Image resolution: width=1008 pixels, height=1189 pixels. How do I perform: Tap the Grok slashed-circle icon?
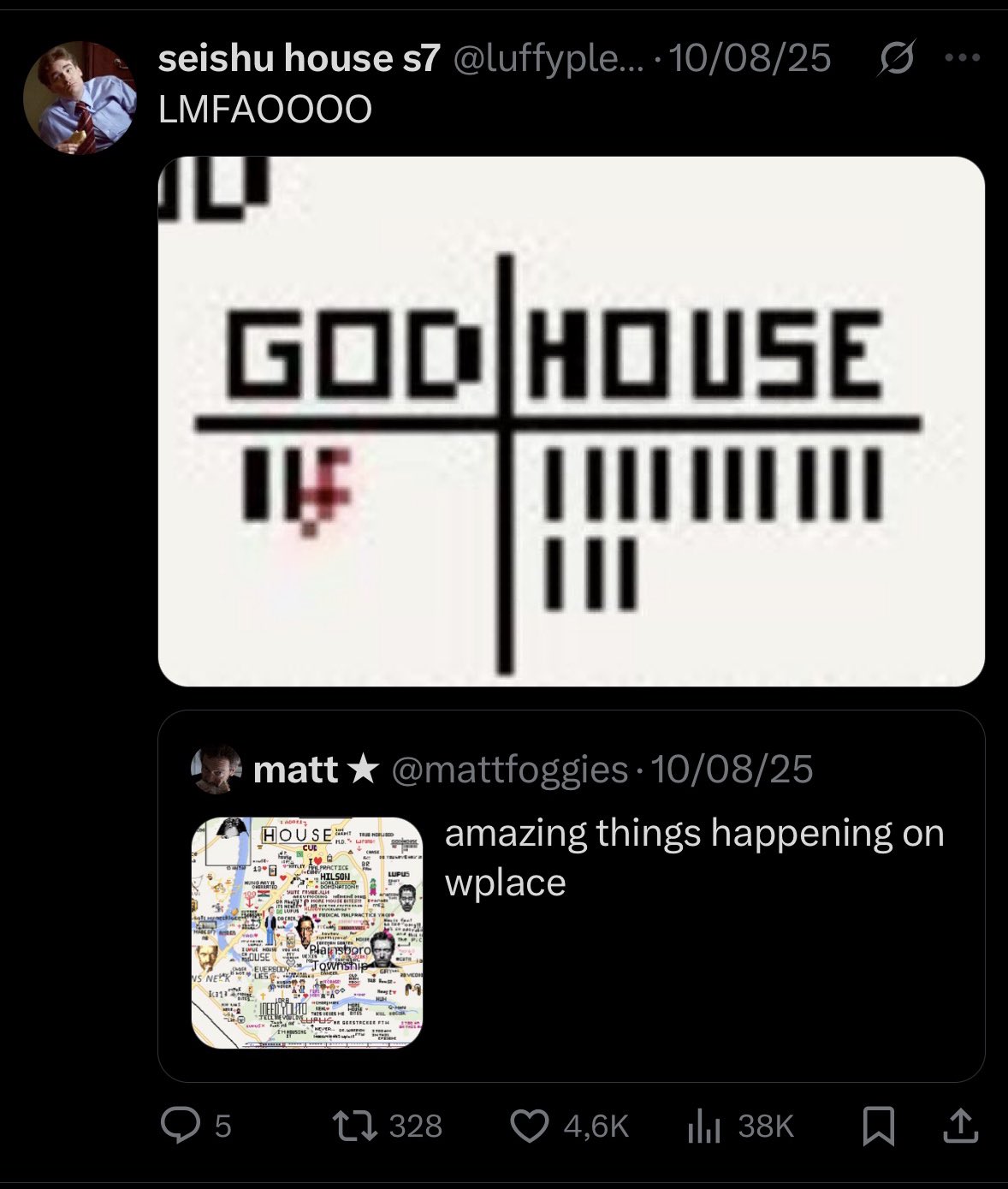pyautogui.click(x=896, y=59)
